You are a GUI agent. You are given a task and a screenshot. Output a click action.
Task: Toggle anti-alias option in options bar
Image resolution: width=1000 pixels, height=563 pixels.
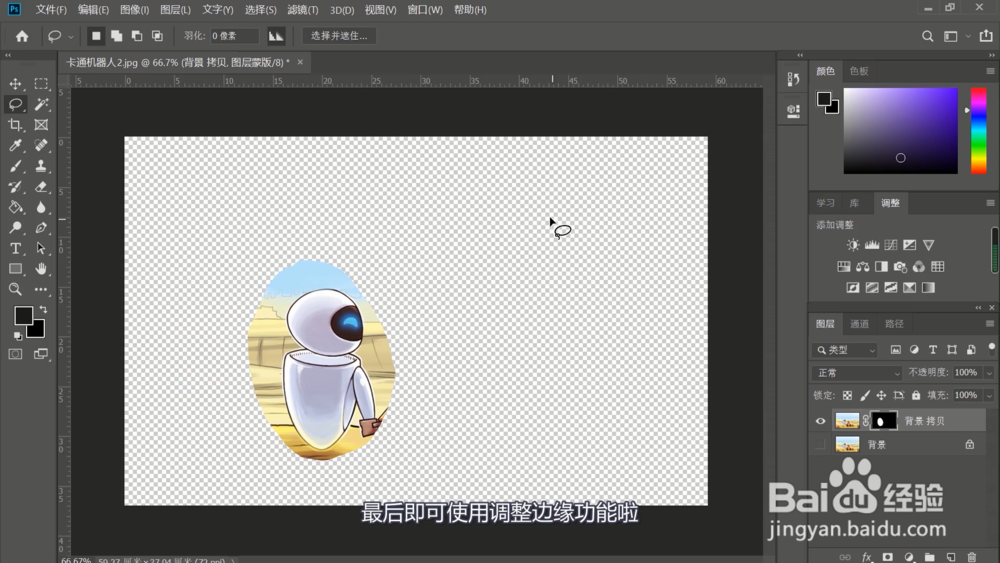click(x=276, y=36)
